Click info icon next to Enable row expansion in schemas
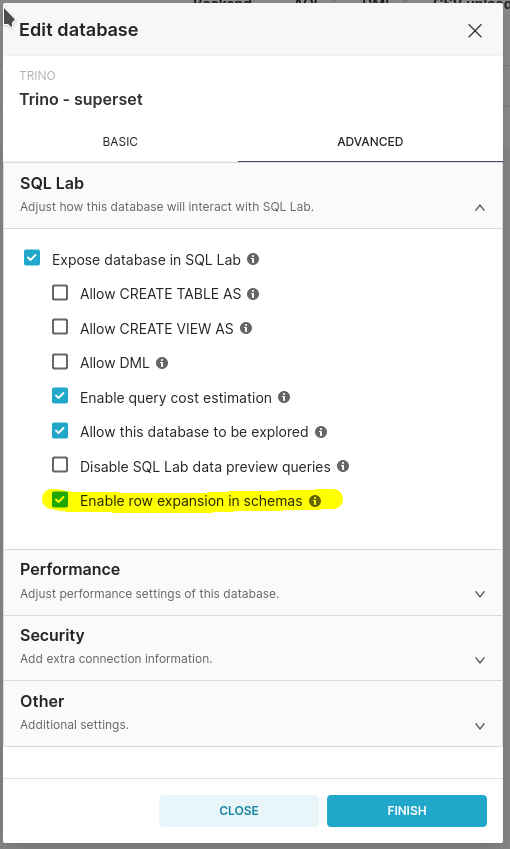 point(315,501)
